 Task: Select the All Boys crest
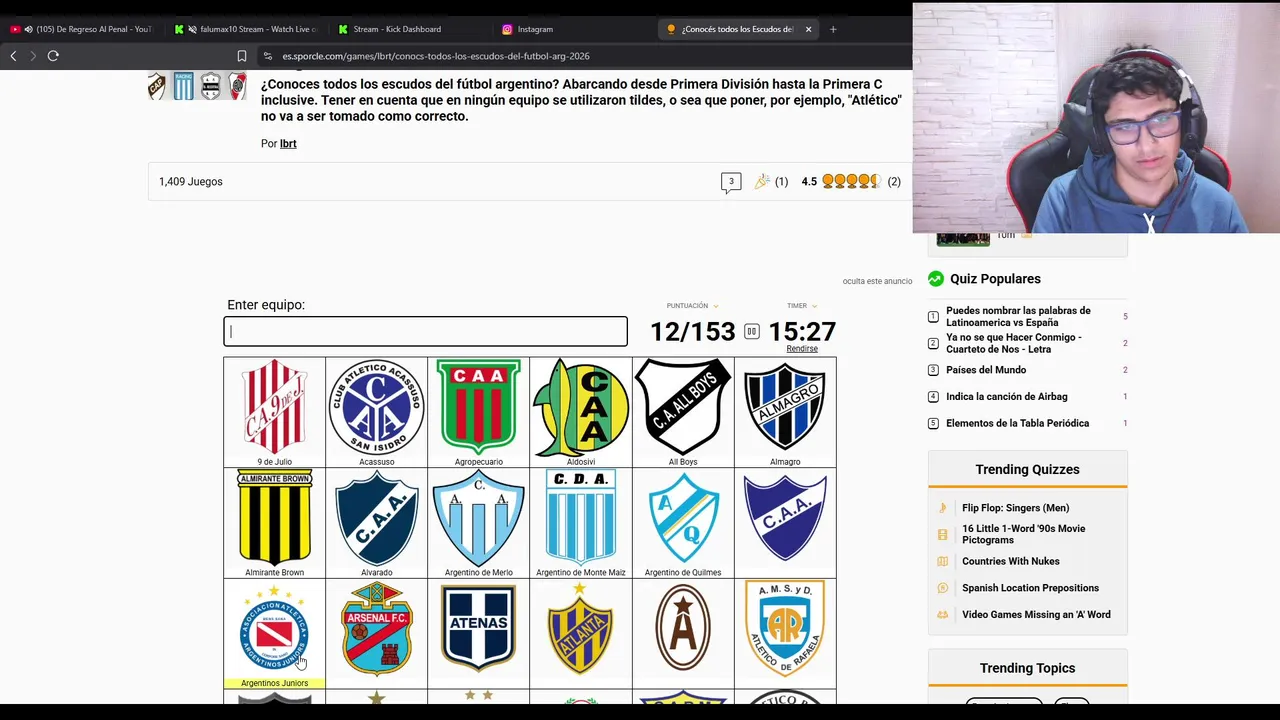pyautogui.click(x=683, y=408)
